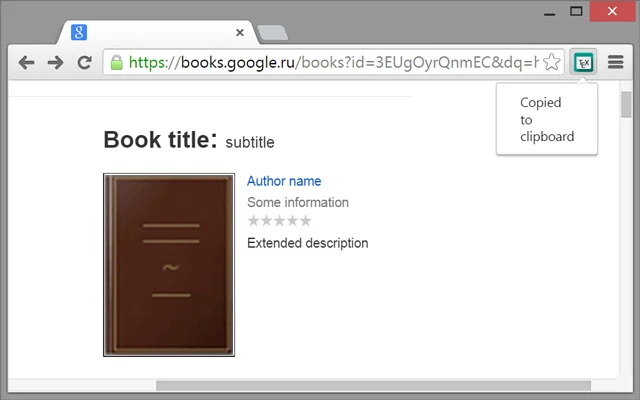Screen dimensions: 640x400
Task: Go forward with the forward arrow
Action: [55, 62]
